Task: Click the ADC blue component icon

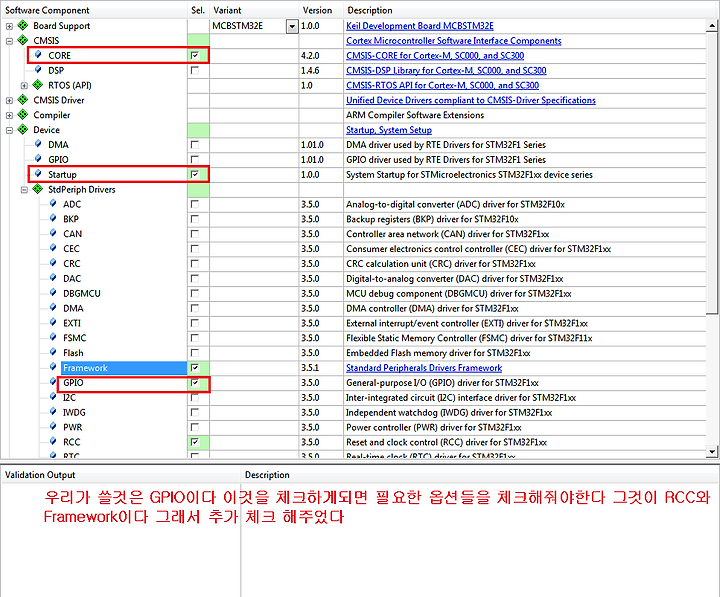Action: coord(53,203)
